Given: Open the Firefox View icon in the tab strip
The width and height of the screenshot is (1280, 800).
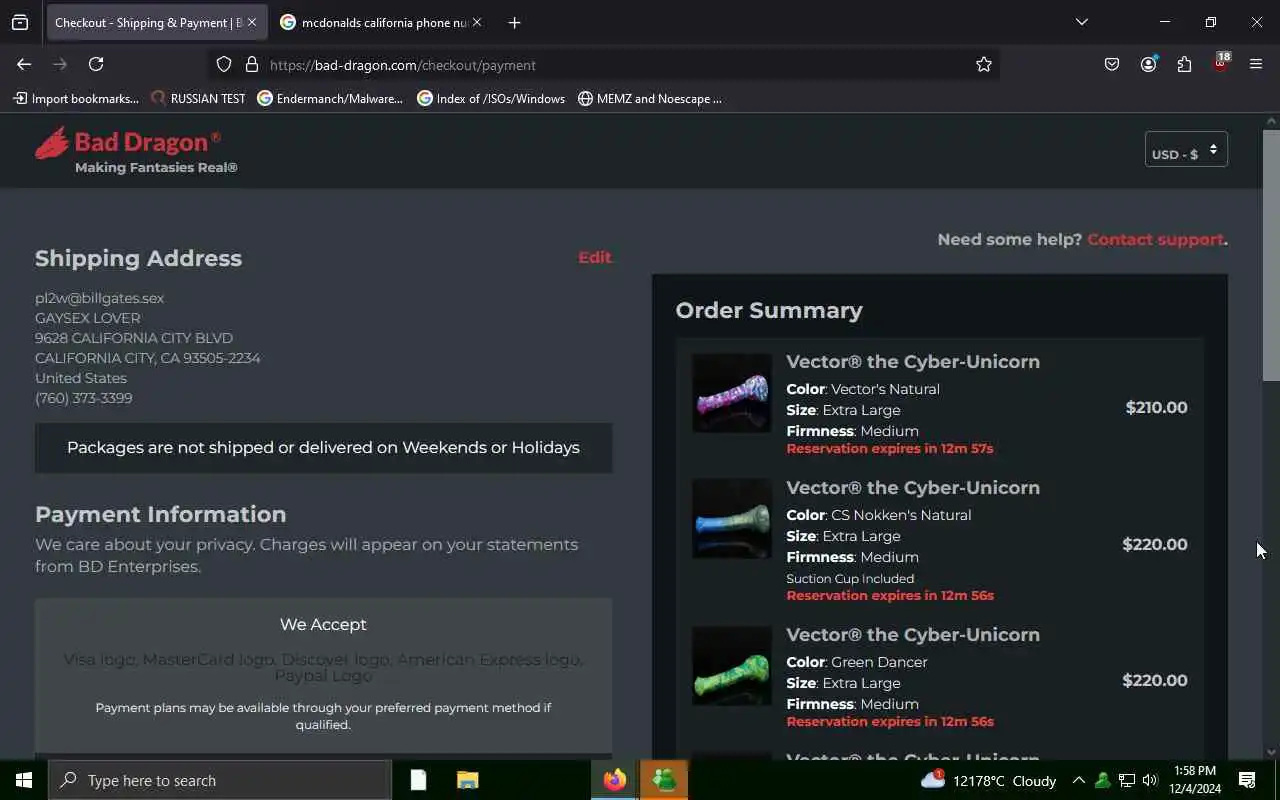Looking at the screenshot, I should coord(20,22).
